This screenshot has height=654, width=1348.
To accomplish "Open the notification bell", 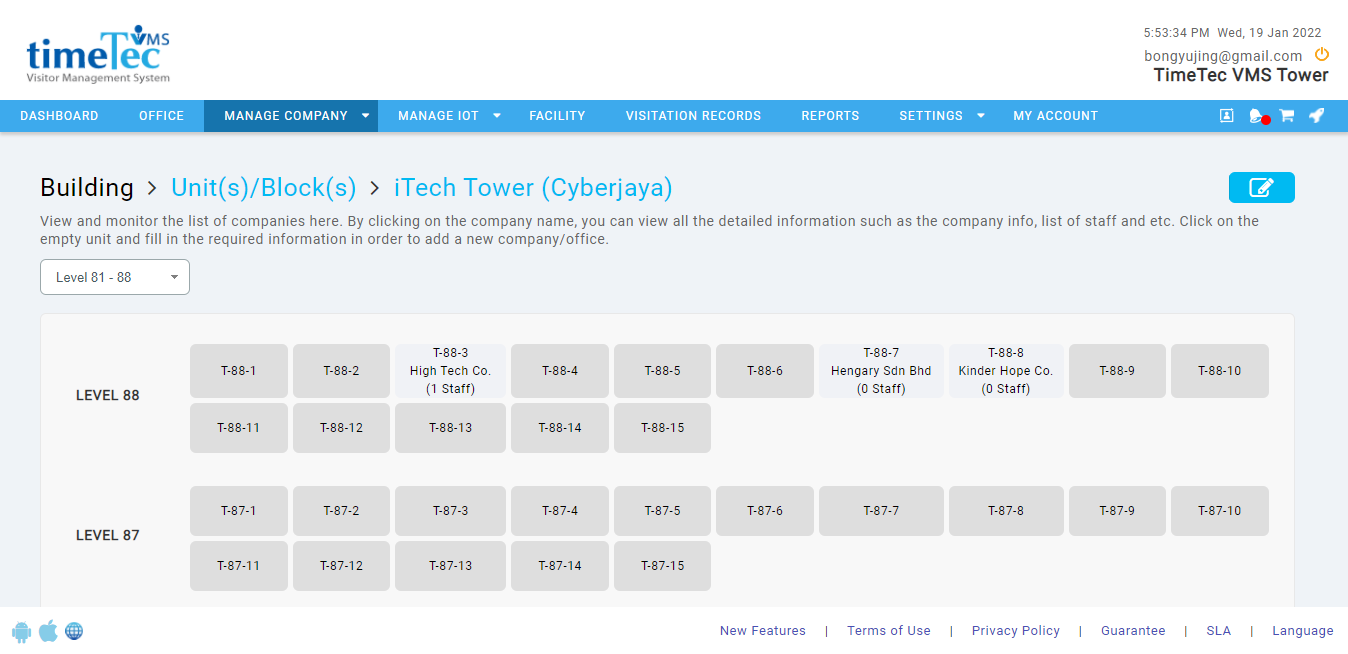I will (1257, 116).
